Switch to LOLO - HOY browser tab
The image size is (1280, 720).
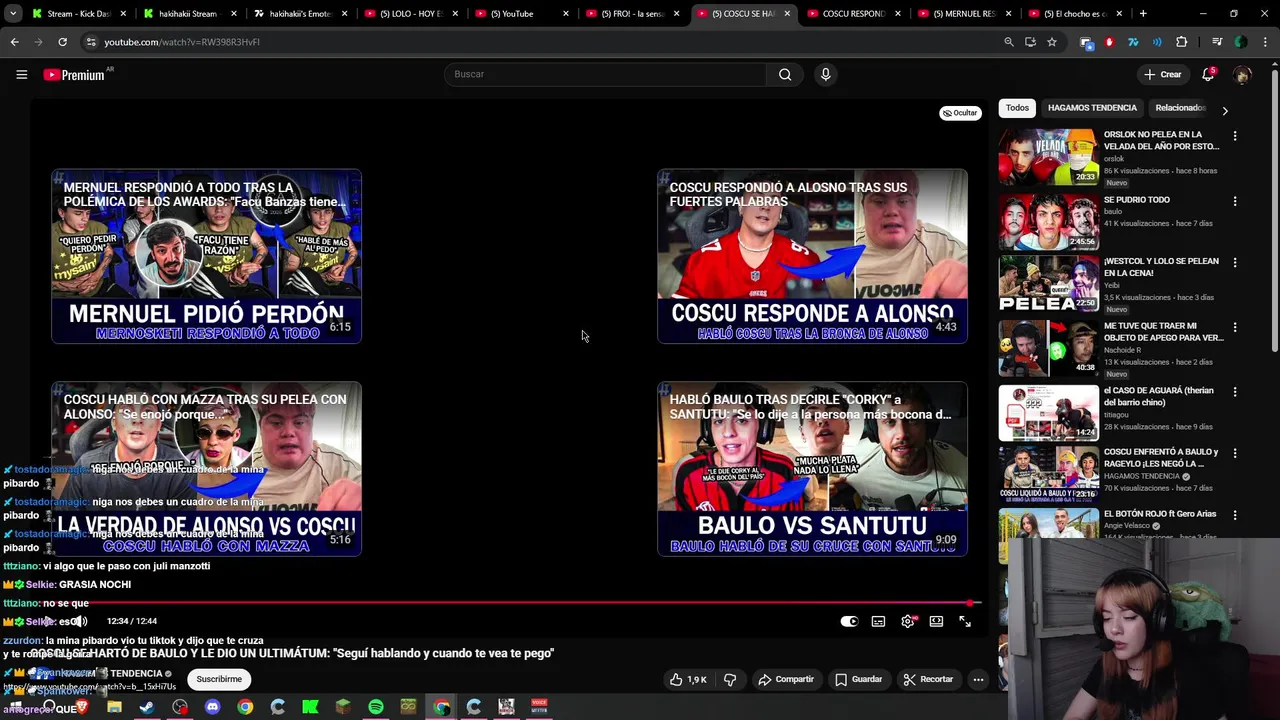click(x=410, y=14)
